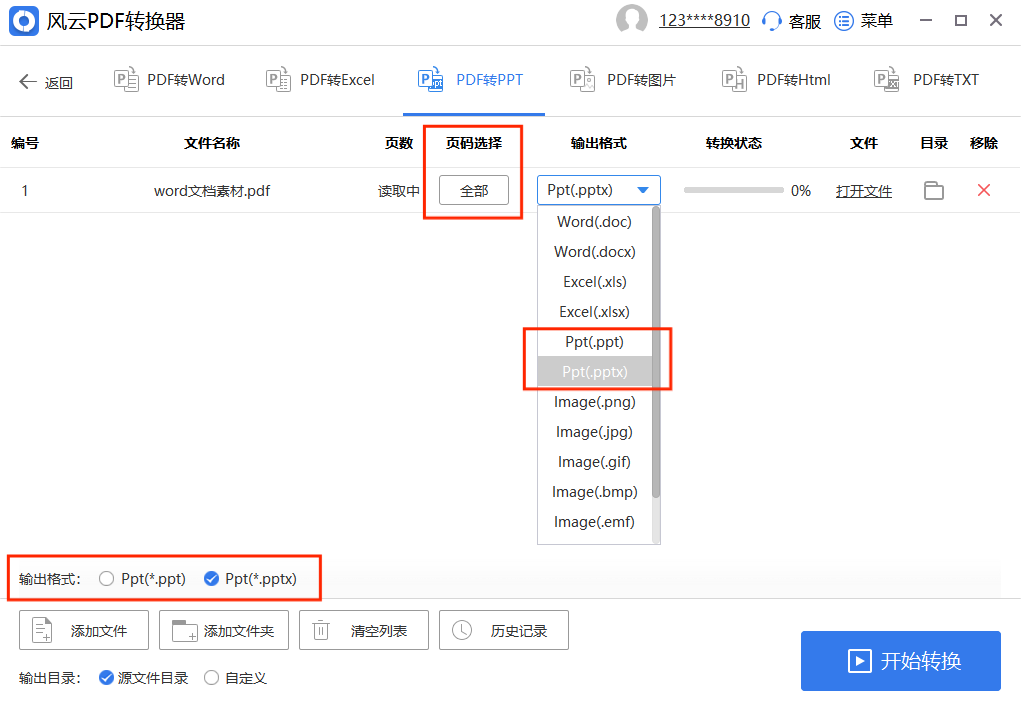Screen dimensions: 1021x708
Task: Click 菜单 text label
Action: (876, 21)
